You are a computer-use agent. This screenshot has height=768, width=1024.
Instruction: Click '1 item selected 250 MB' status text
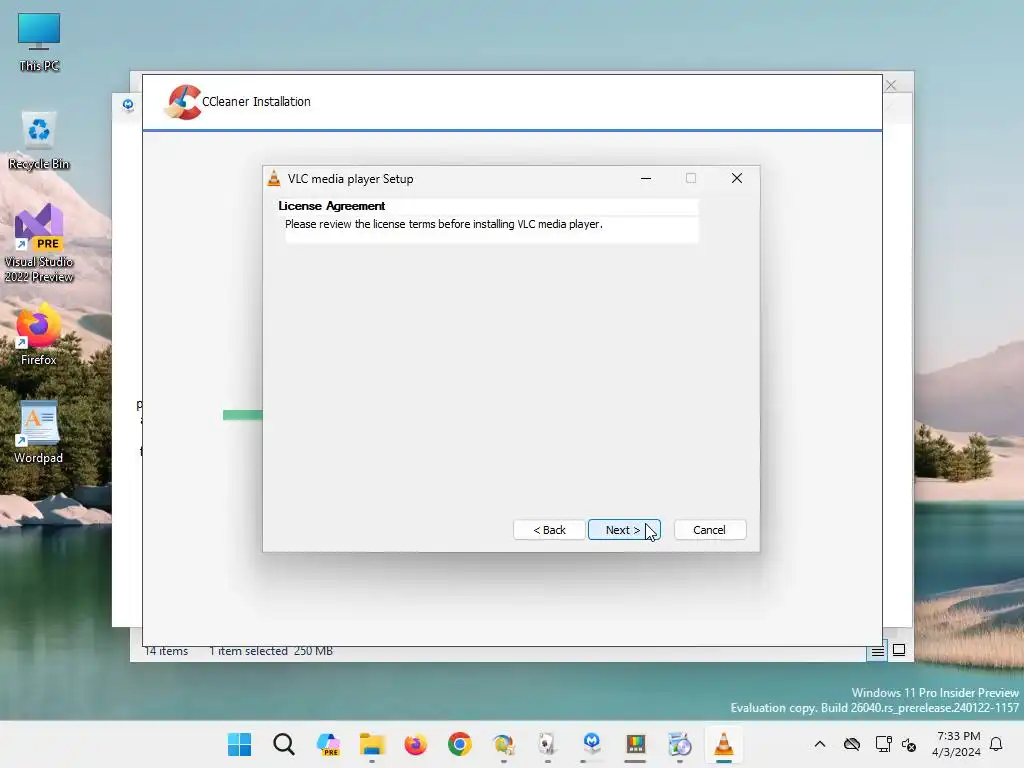click(271, 651)
